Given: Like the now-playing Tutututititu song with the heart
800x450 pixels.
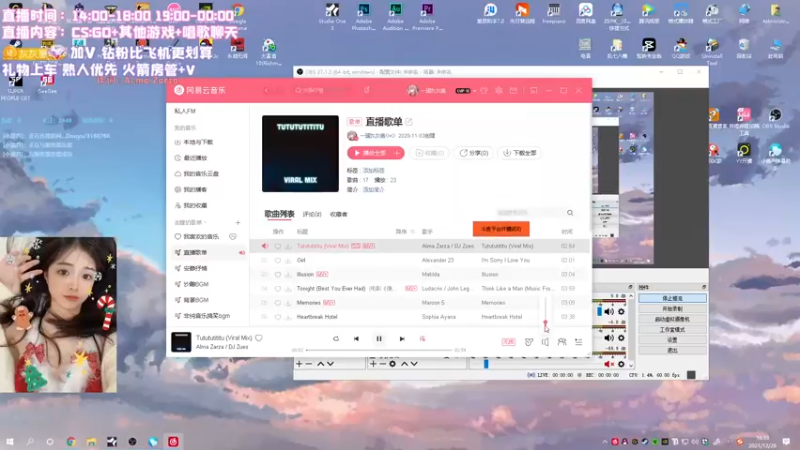Looking at the screenshot, I should click(259, 338).
